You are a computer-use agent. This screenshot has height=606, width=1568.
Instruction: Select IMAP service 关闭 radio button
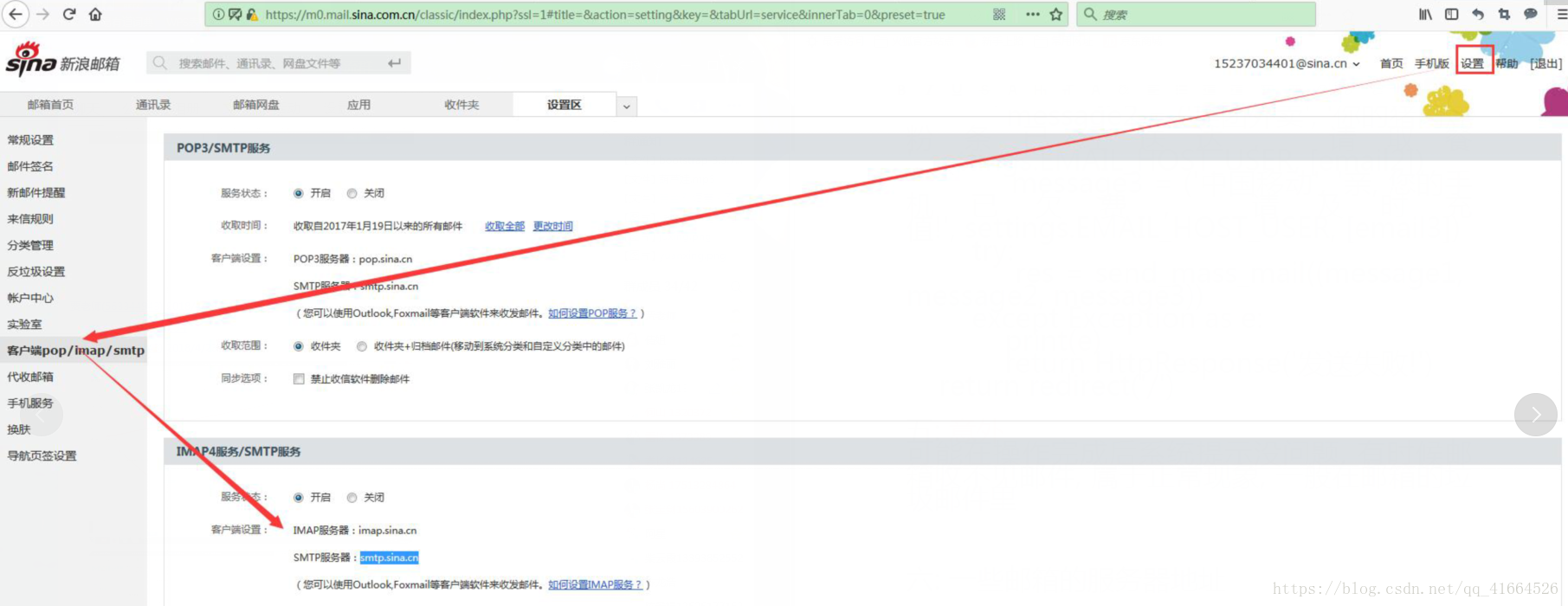(x=352, y=498)
